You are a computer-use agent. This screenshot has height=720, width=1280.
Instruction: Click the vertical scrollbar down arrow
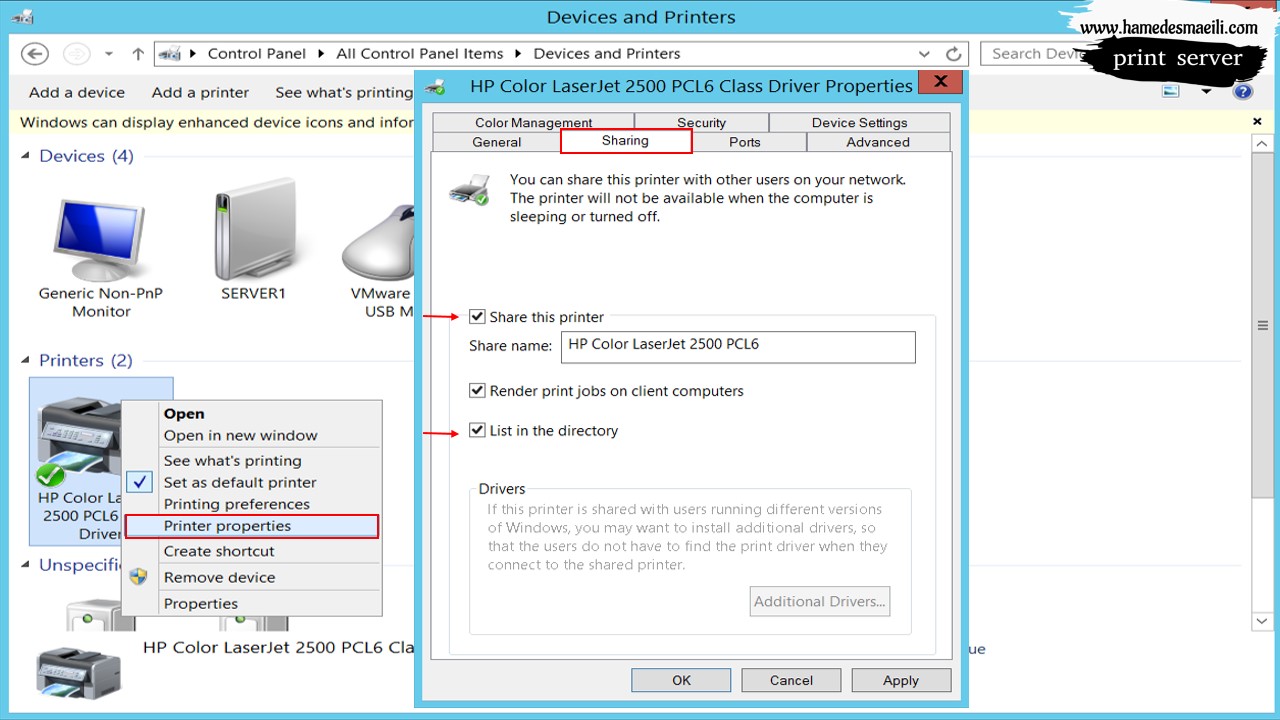point(1262,621)
